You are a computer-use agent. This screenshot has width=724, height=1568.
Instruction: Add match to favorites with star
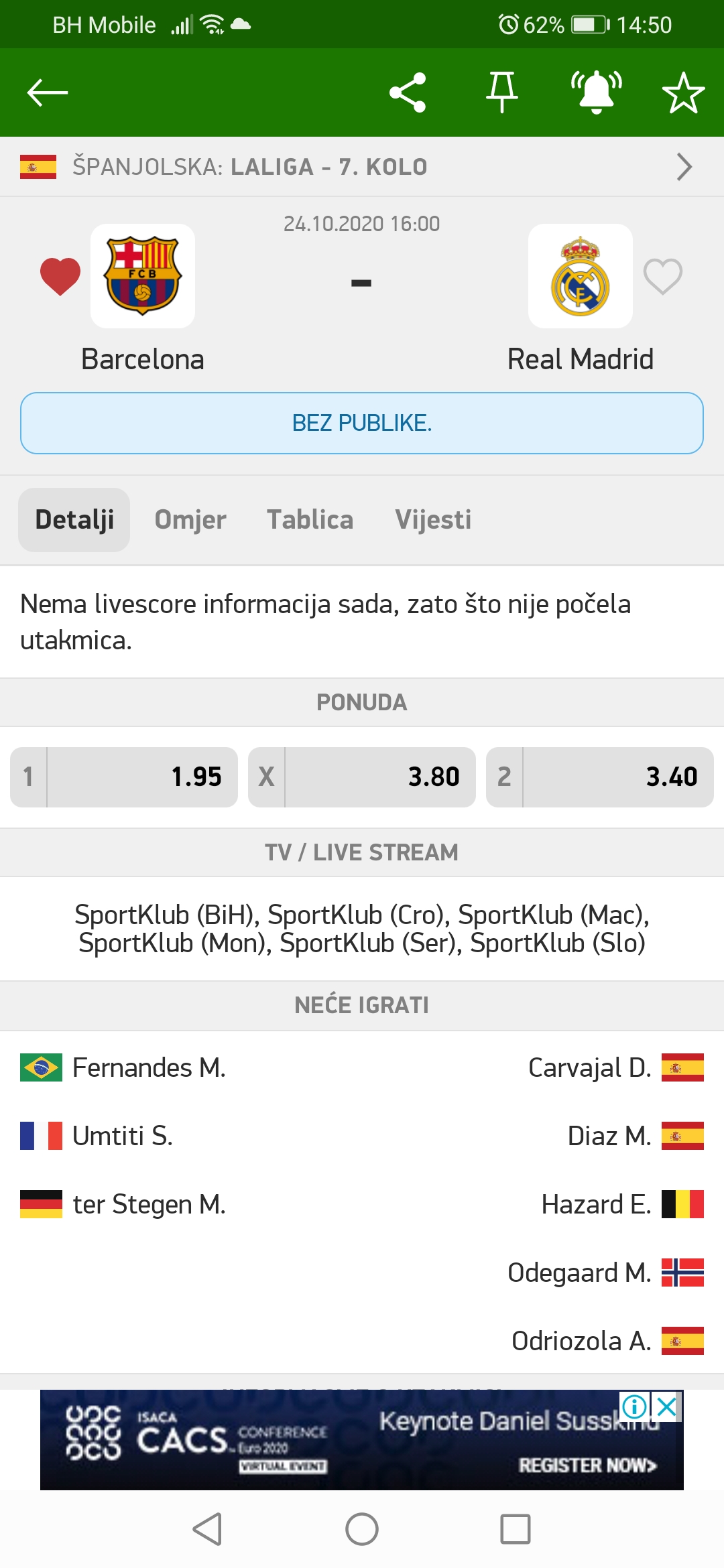[683, 92]
